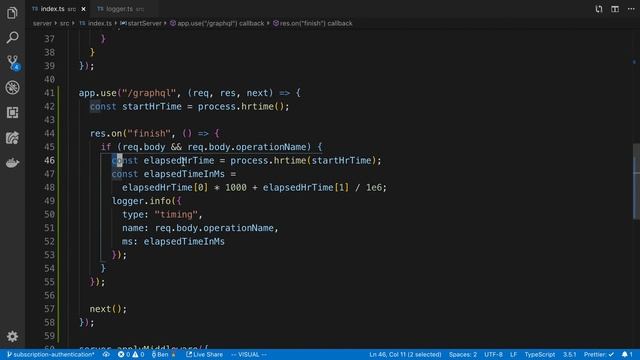Open the editor More Actions ellipsis
Viewport: 640px width, 360px height.
coord(631,9)
